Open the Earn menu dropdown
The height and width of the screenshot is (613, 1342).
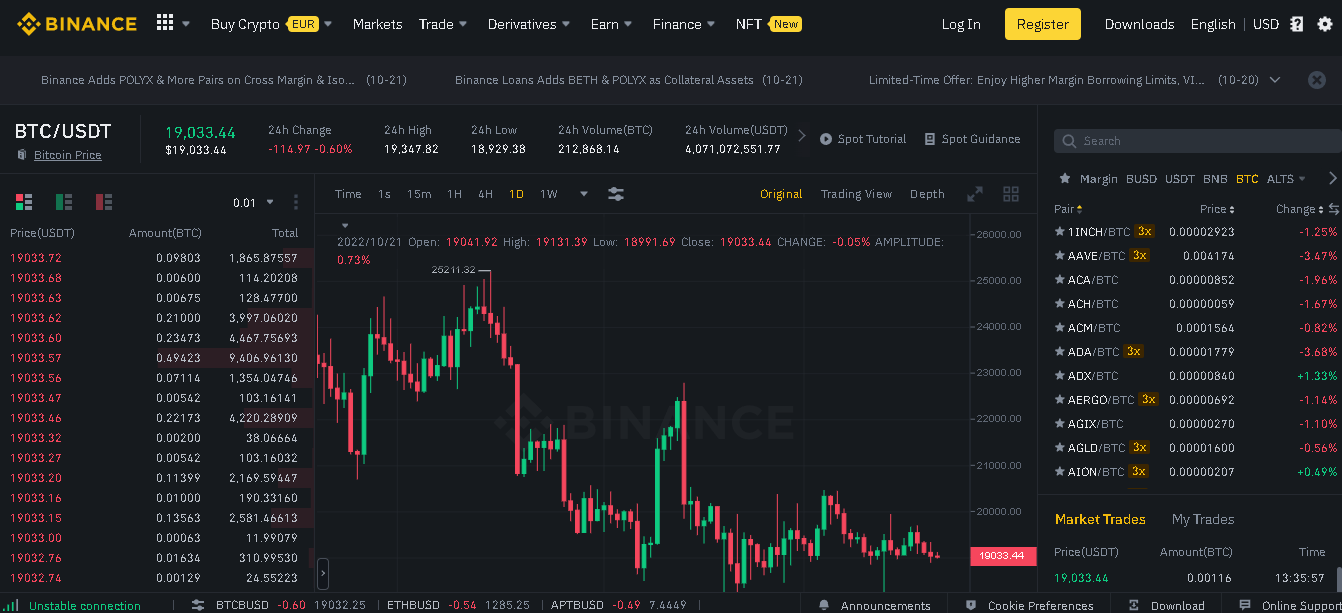pos(611,24)
